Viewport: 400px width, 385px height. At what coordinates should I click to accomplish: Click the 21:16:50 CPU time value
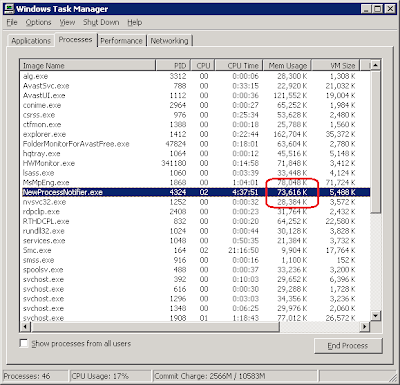243,250
